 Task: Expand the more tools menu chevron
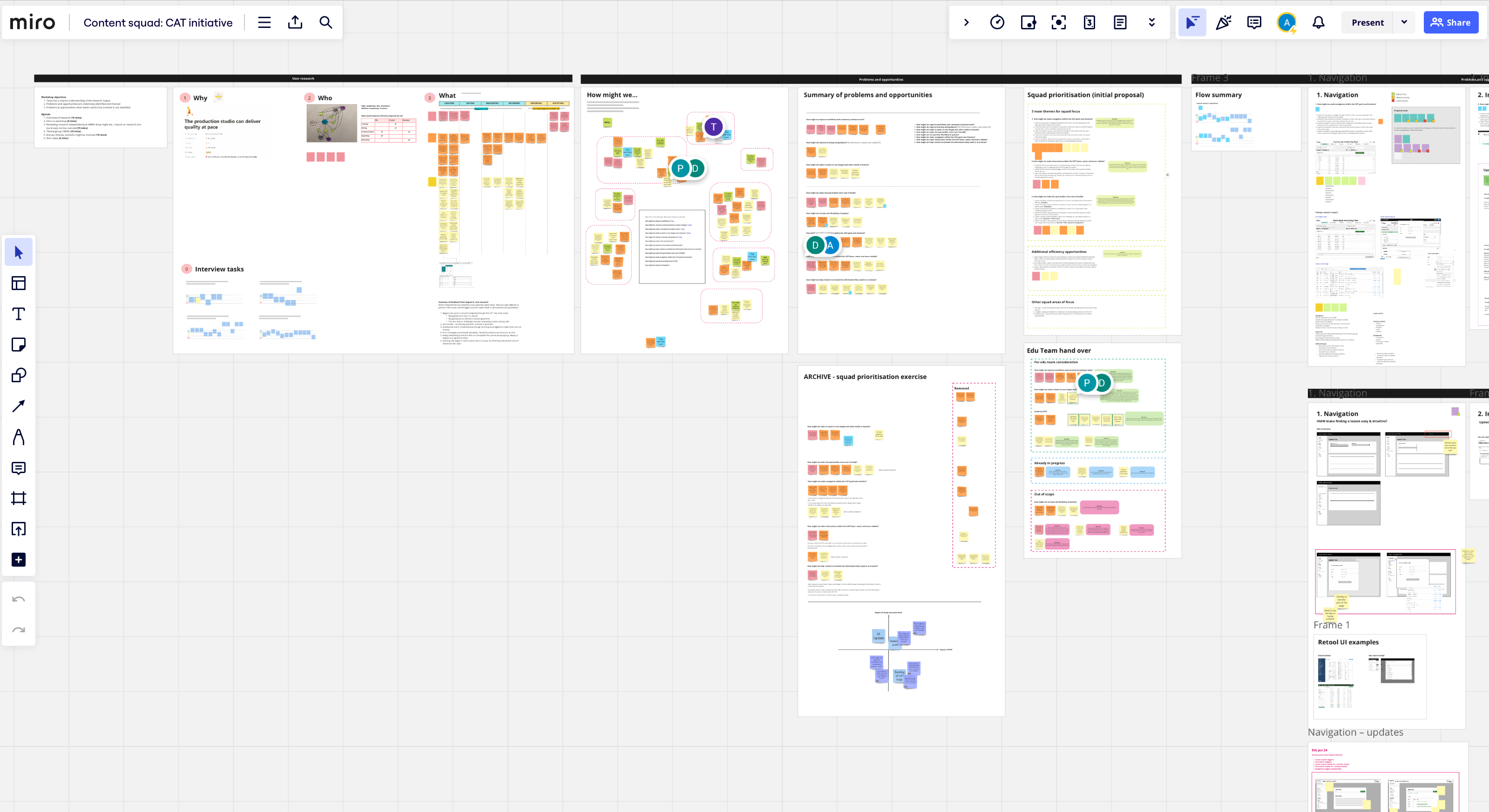click(x=1151, y=22)
